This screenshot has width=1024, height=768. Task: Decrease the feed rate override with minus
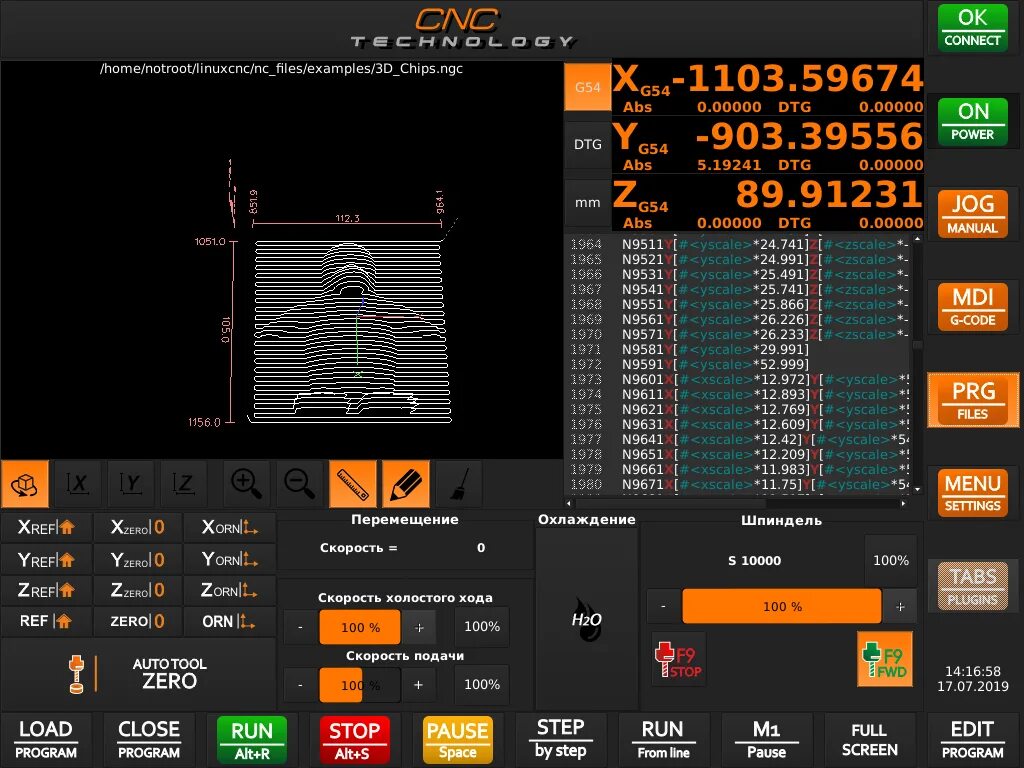coord(300,685)
